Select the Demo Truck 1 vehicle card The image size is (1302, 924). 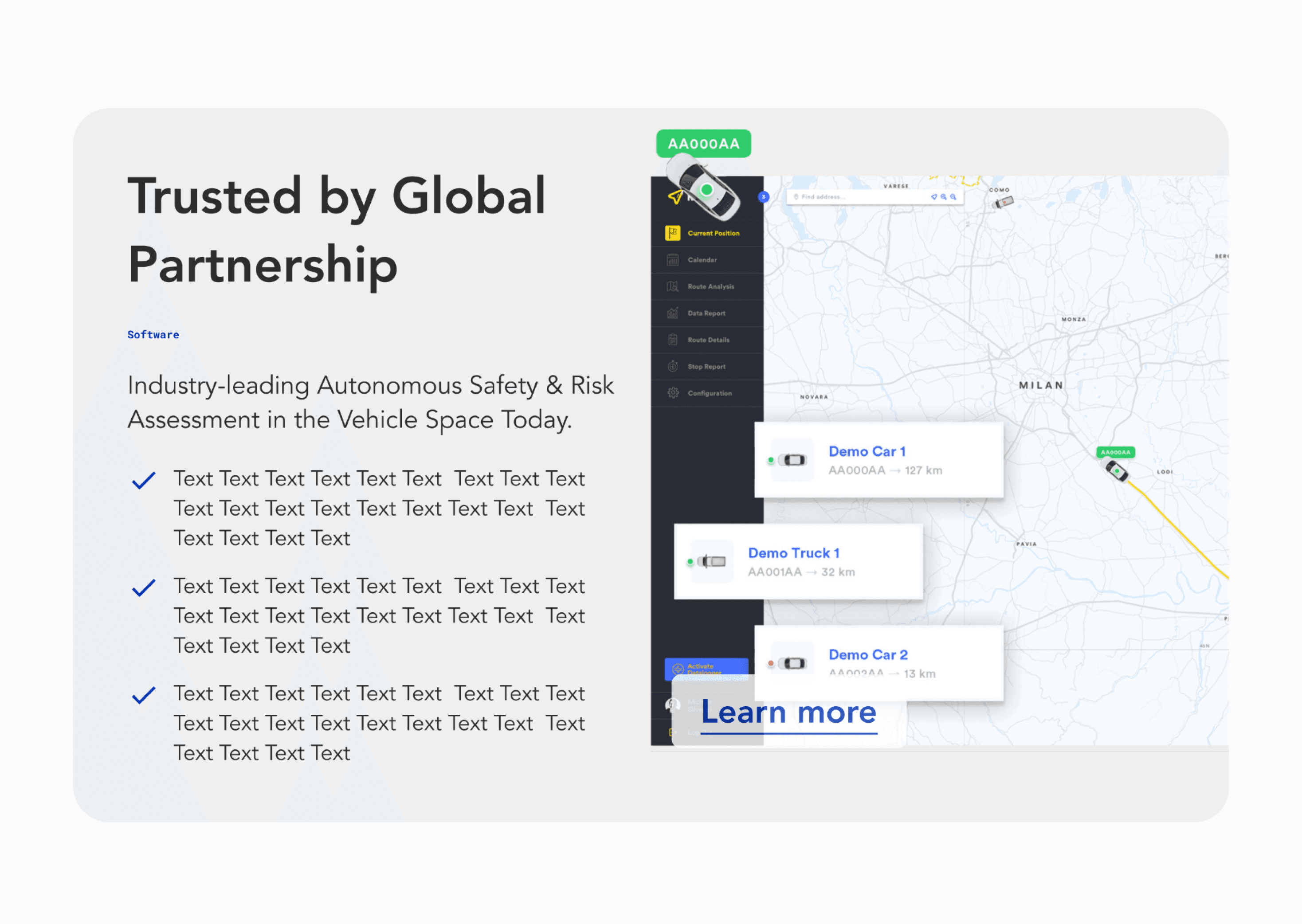pyautogui.click(x=798, y=562)
